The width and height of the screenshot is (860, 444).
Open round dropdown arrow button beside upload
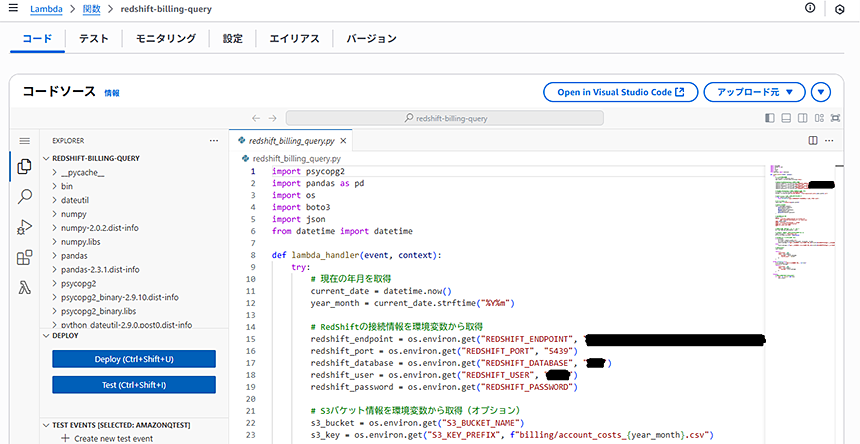point(821,92)
